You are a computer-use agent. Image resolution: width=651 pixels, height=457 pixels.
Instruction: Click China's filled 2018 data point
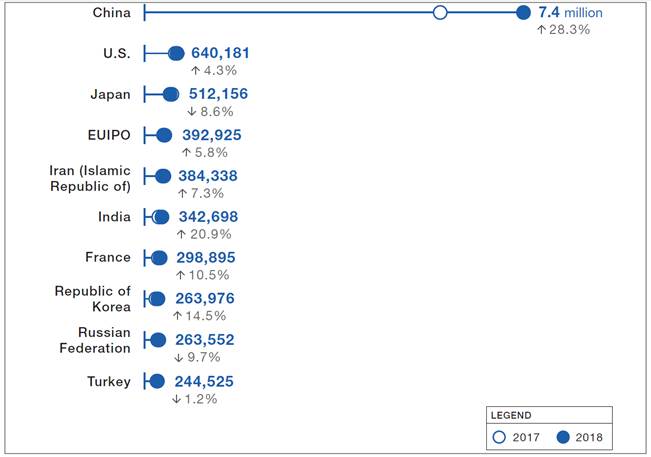523,13
